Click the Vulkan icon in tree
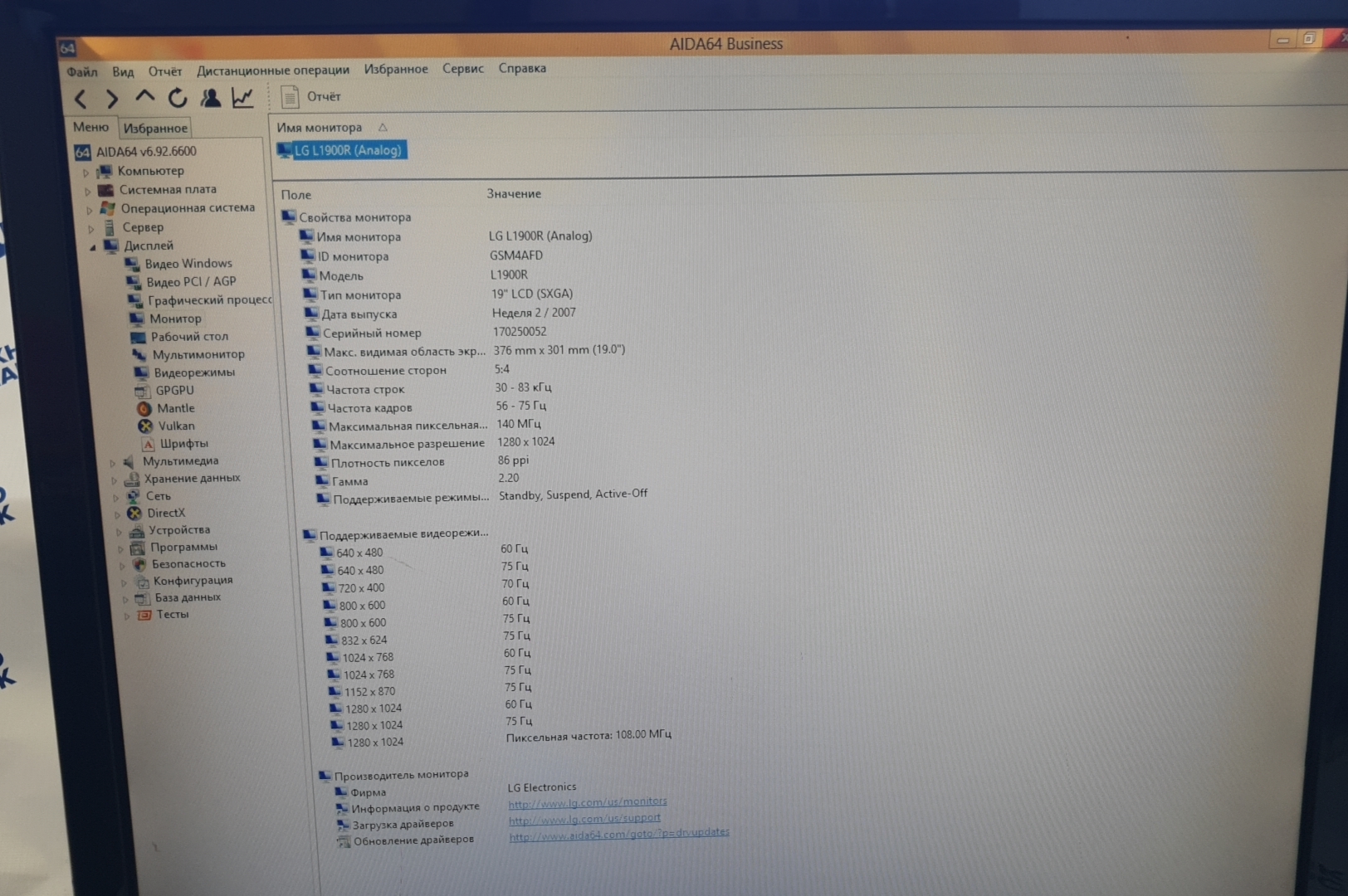Image resolution: width=1348 pixels, height=896 pixels. pyautogui.click(x=145, y=426)
